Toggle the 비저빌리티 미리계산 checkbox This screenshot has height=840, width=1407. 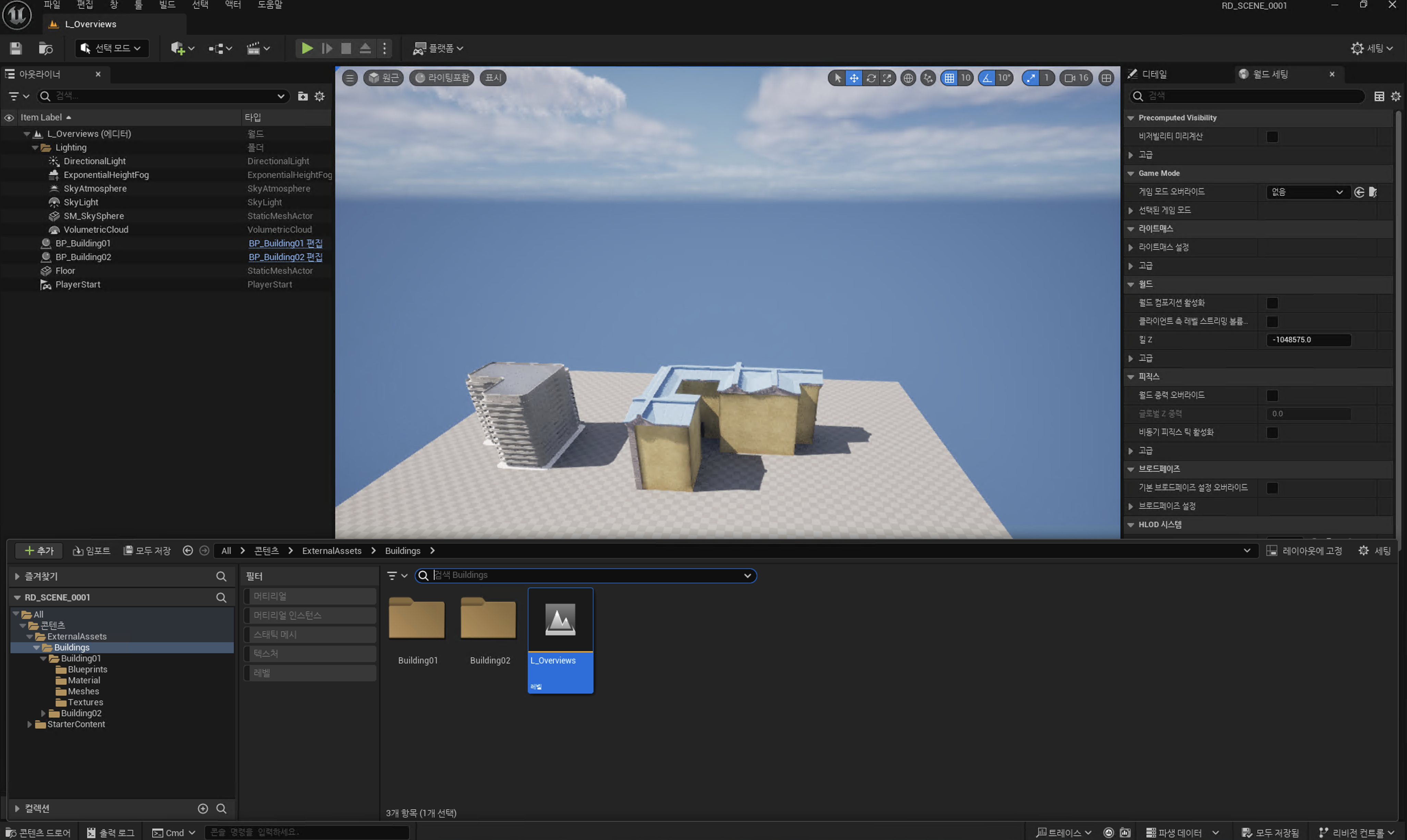[x=1272, y=137]
